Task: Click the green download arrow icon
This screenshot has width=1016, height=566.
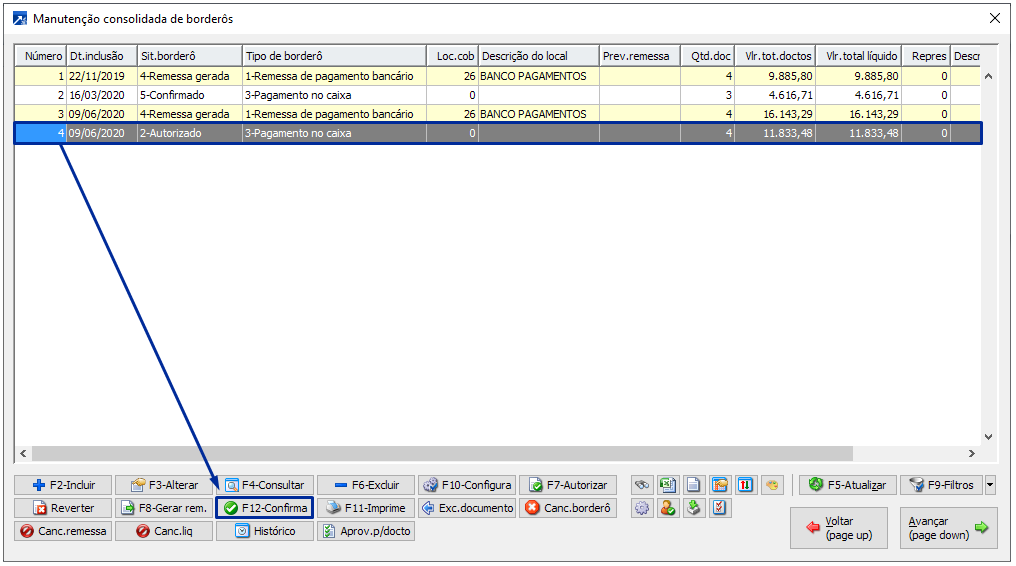Action: tap(693, 508)
